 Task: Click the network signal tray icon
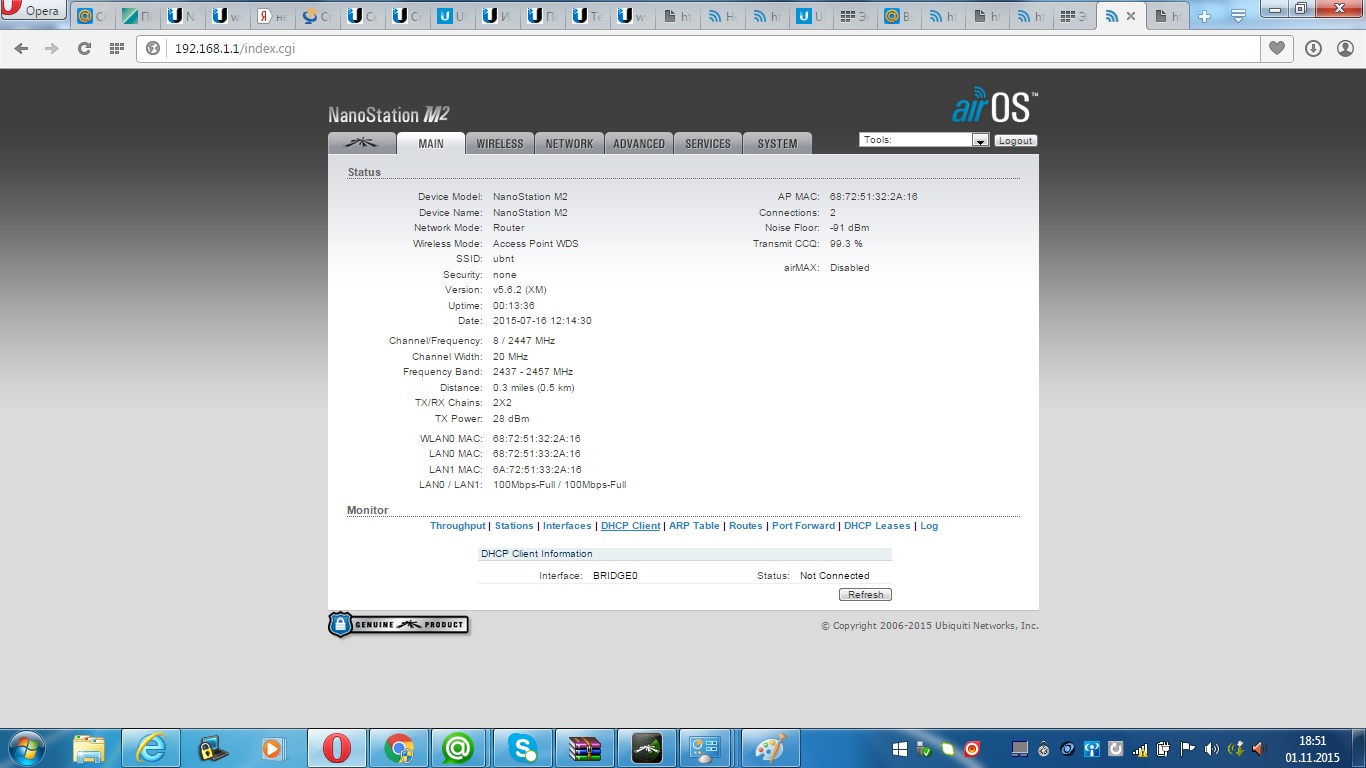[x=1140, y=748]
